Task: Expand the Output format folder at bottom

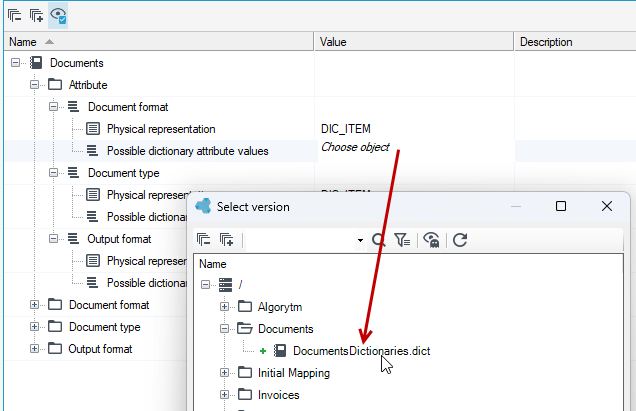Action: [34, 349]
